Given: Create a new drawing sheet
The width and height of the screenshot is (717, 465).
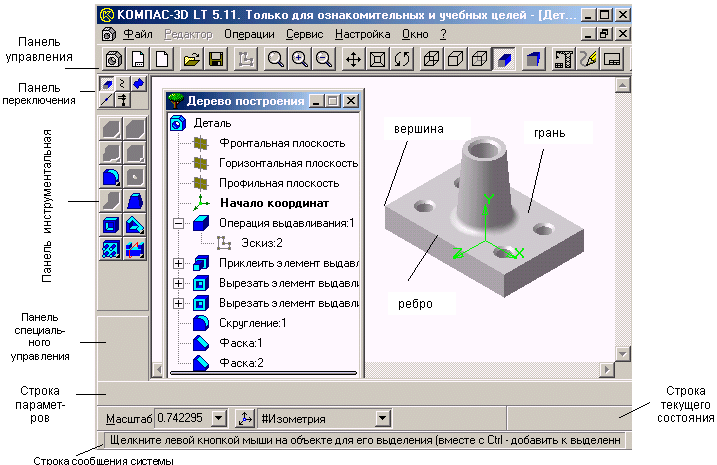Looking at the screenshot, I should (x=138, y=59).
